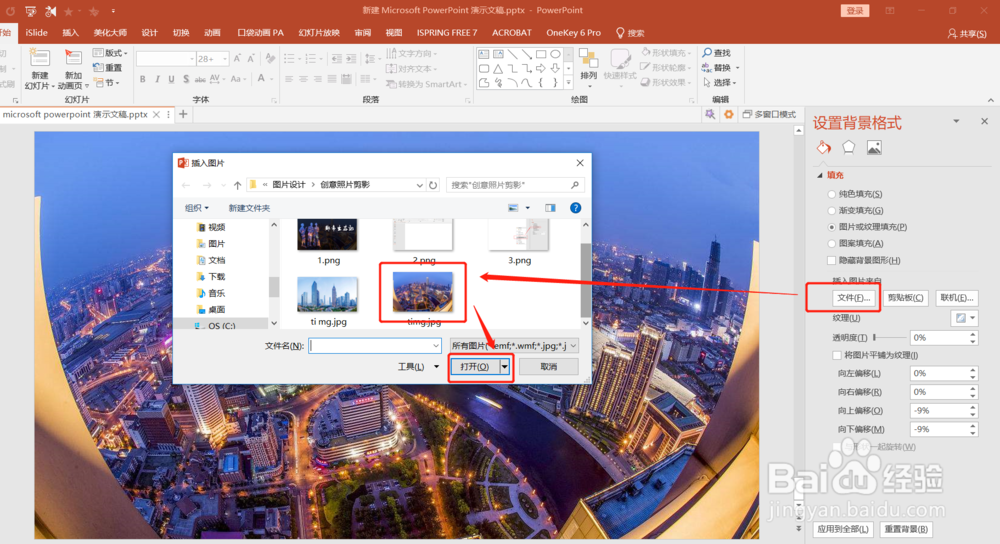
Task: Toggle underline formatting in the ribbon
Action: (x=171, y=79)
